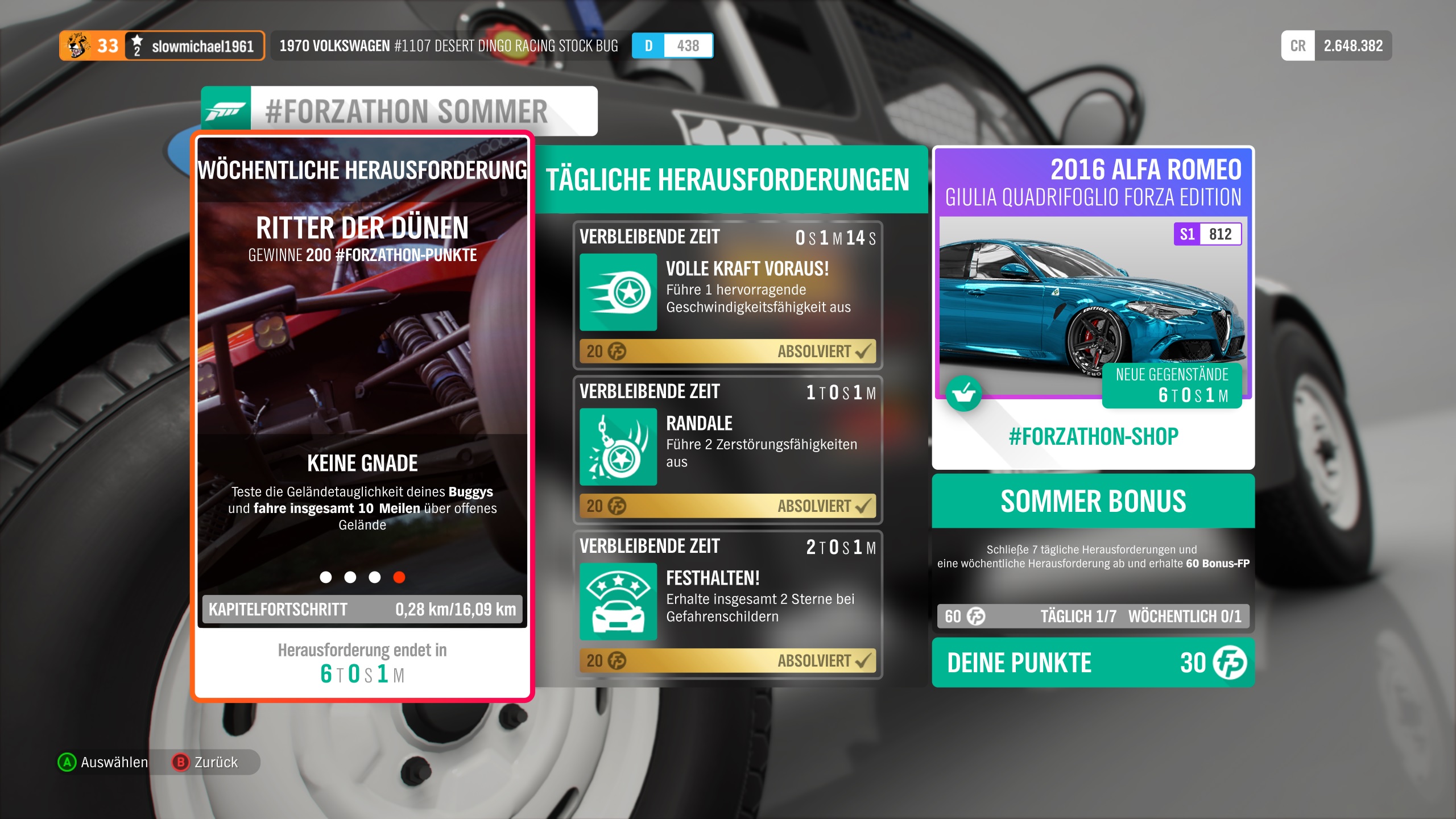The width and height of the screenshot is (1456, 819).
Task: Click the shopping basket icon on the shop card
Action: click(963, 393)
